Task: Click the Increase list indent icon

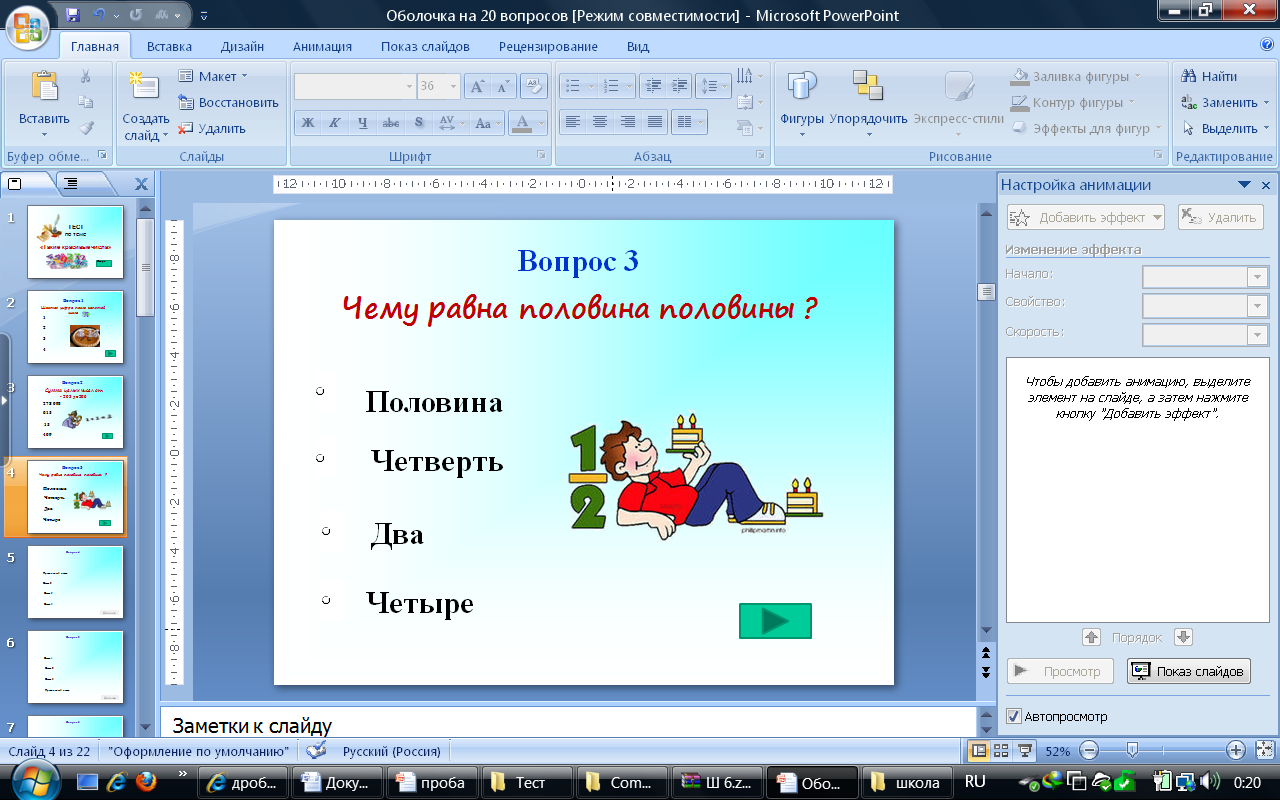Action: point(679,86)
